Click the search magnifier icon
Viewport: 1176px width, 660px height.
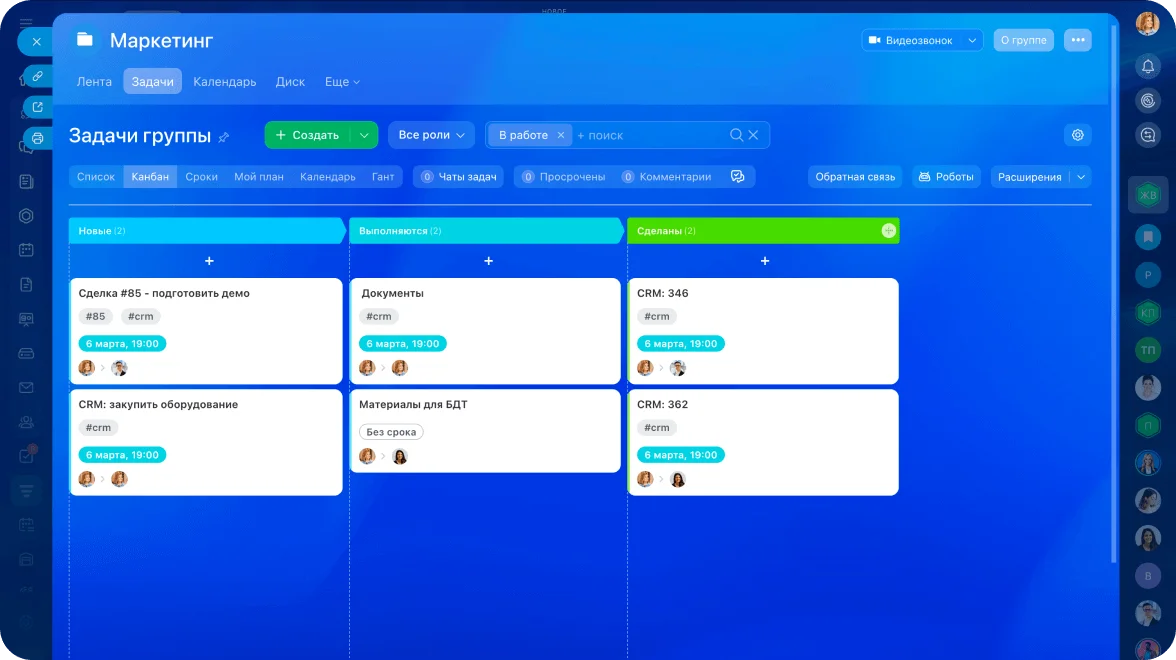tap(736, 135)
